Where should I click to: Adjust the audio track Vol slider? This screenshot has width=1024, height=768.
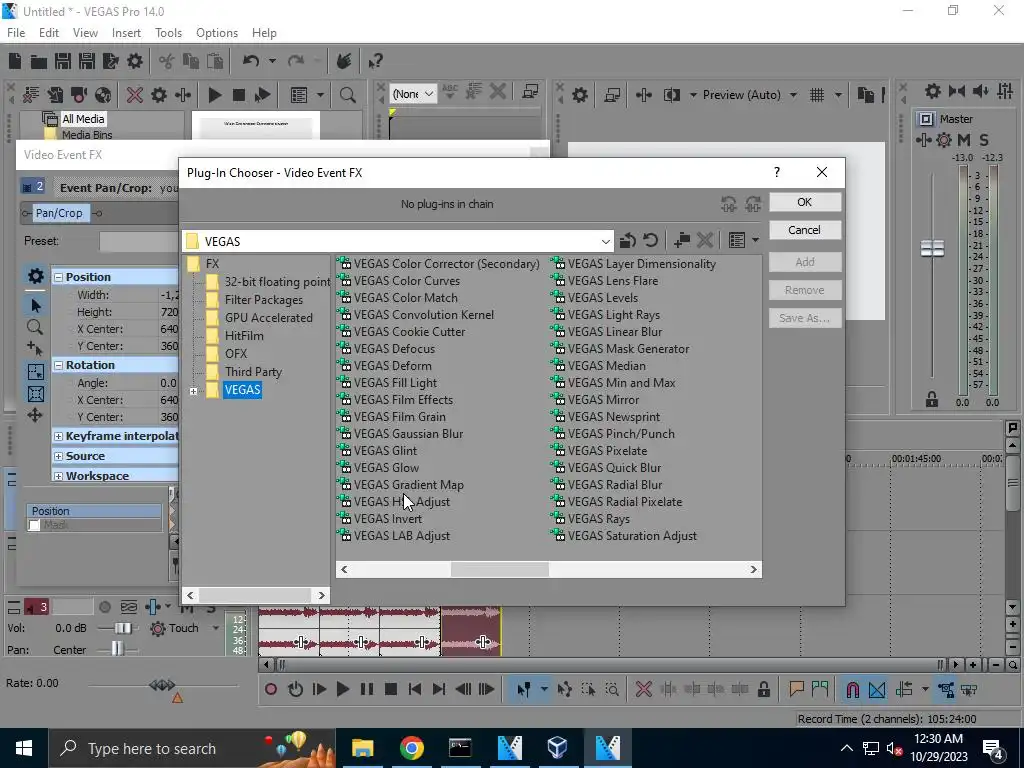coord(123,628)
